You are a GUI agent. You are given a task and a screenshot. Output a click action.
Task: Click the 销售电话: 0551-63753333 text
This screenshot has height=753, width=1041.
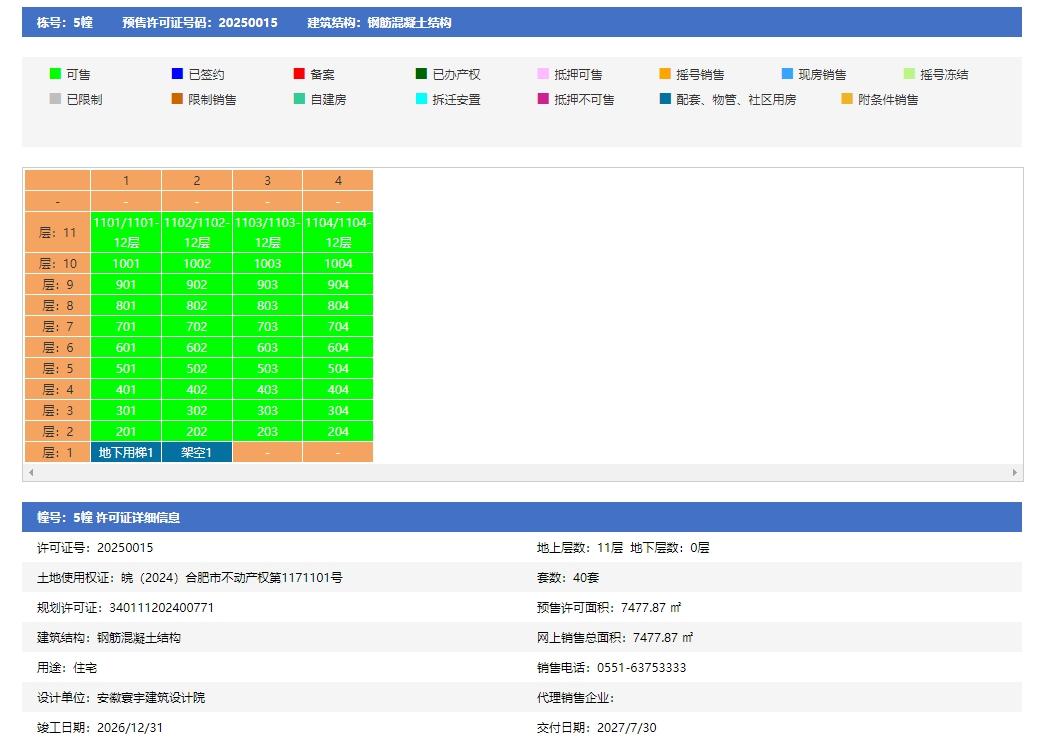click(611, 667)
